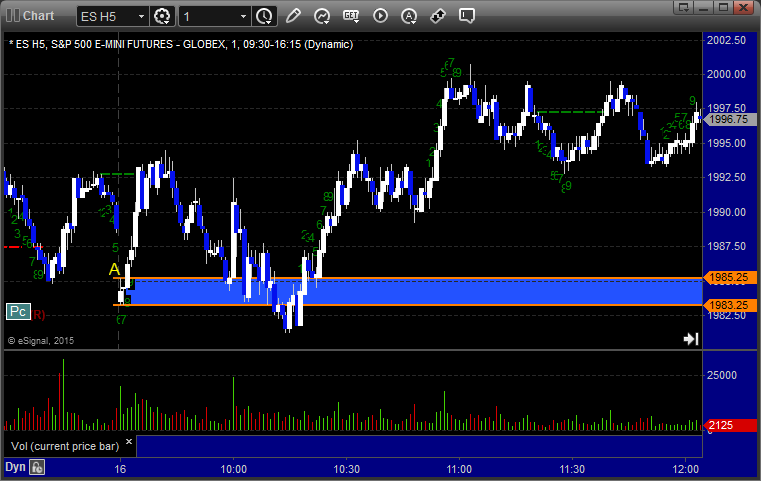Click the 10:00 time axis label
The image size is (761, 481).
click(233, 469)
